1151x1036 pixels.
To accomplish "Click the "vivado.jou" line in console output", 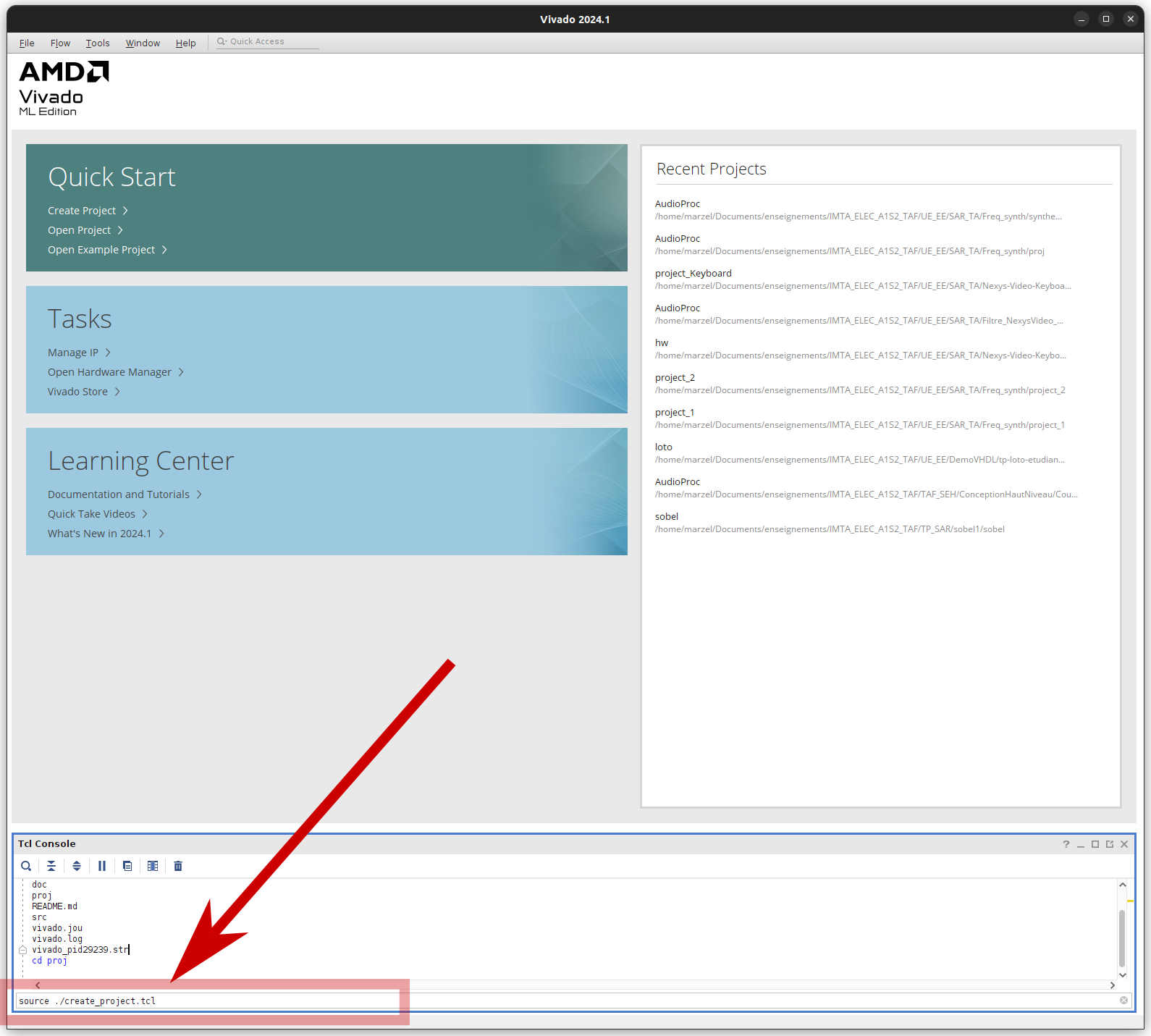I will pos(57,928).
